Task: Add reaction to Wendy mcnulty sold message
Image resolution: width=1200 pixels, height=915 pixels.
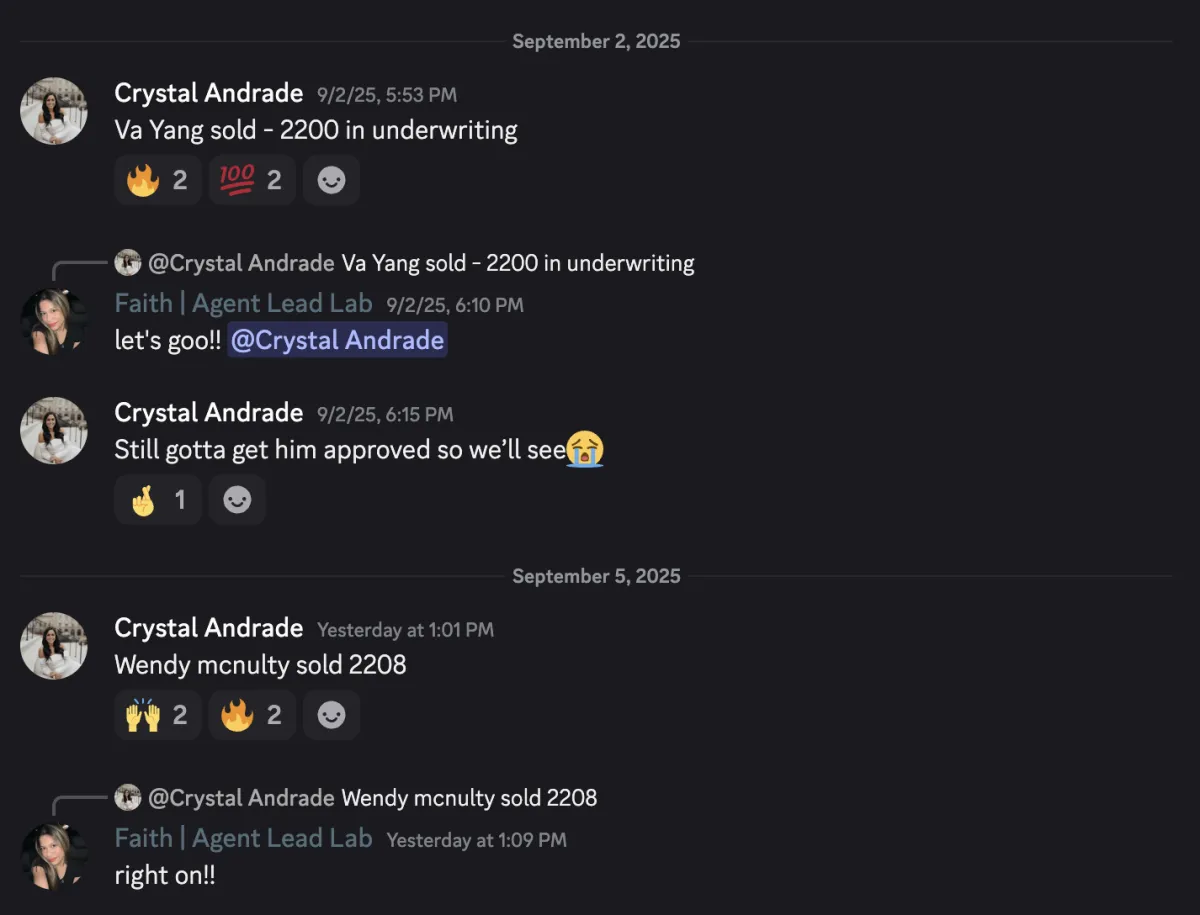Action: pos(331,715)
